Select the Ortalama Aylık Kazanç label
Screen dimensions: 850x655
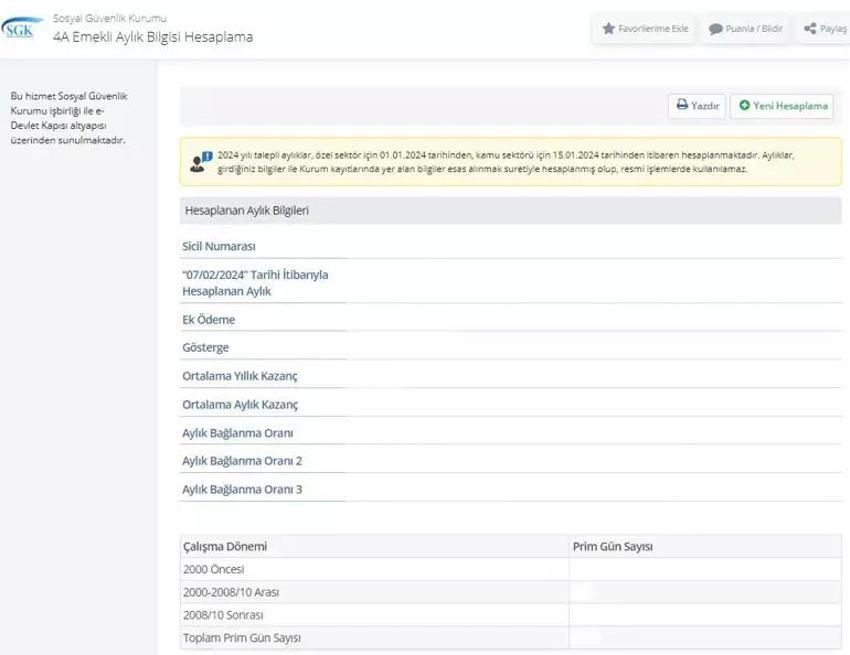[x=240, y=404]
